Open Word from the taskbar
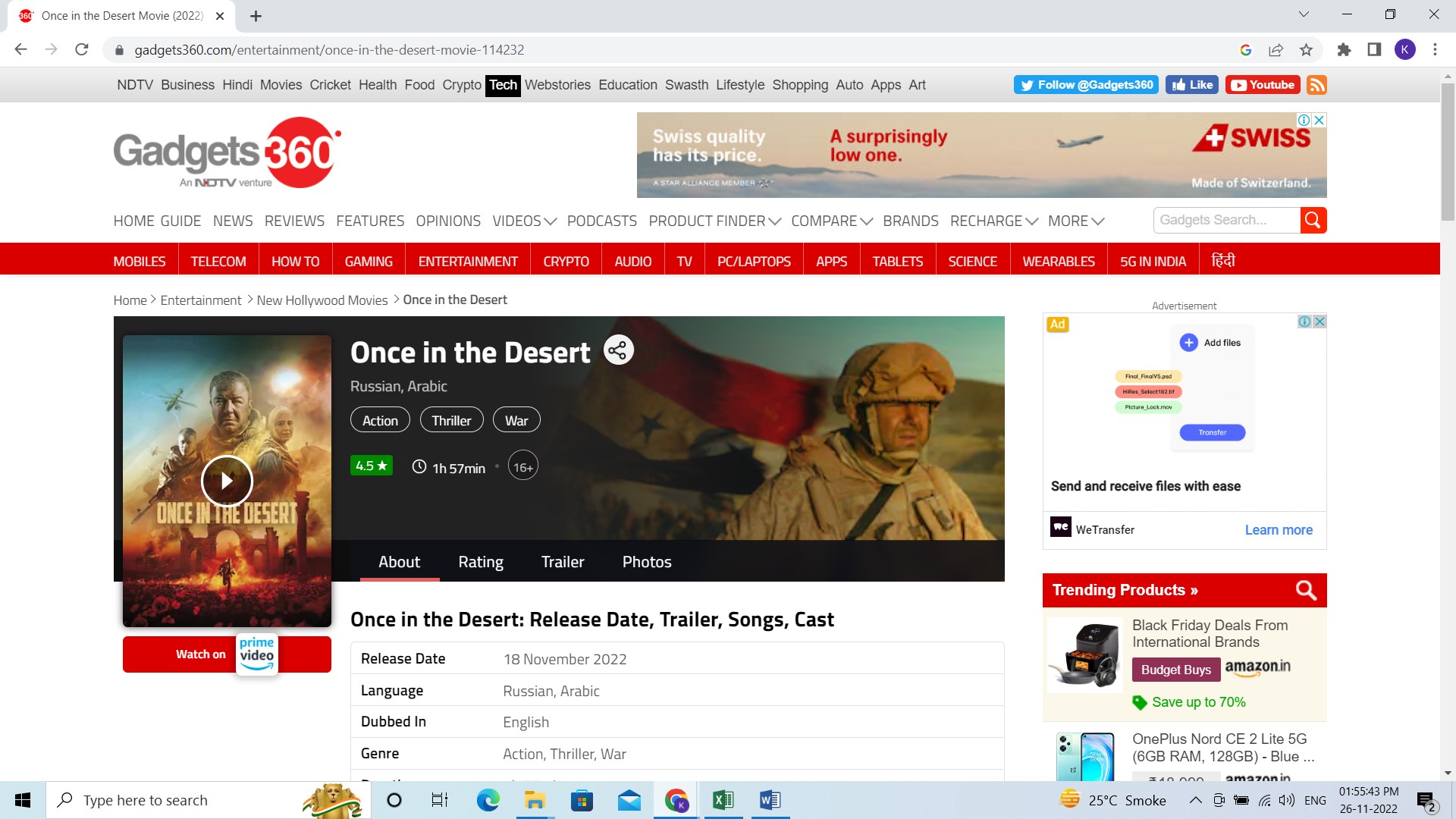The height and width of the screenshot is (819, 1456). 770,800
